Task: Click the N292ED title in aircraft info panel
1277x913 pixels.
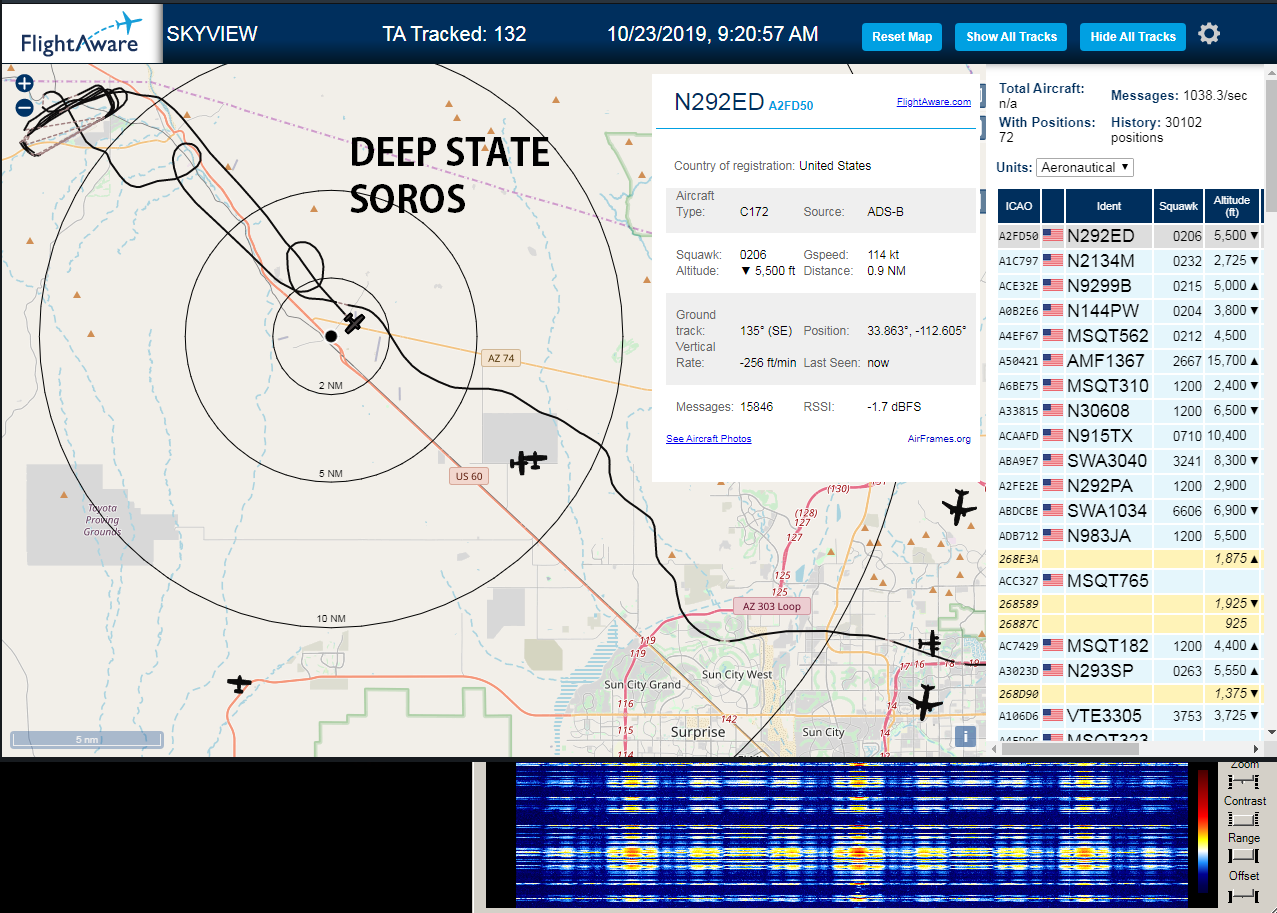Action: coord(719,102)
